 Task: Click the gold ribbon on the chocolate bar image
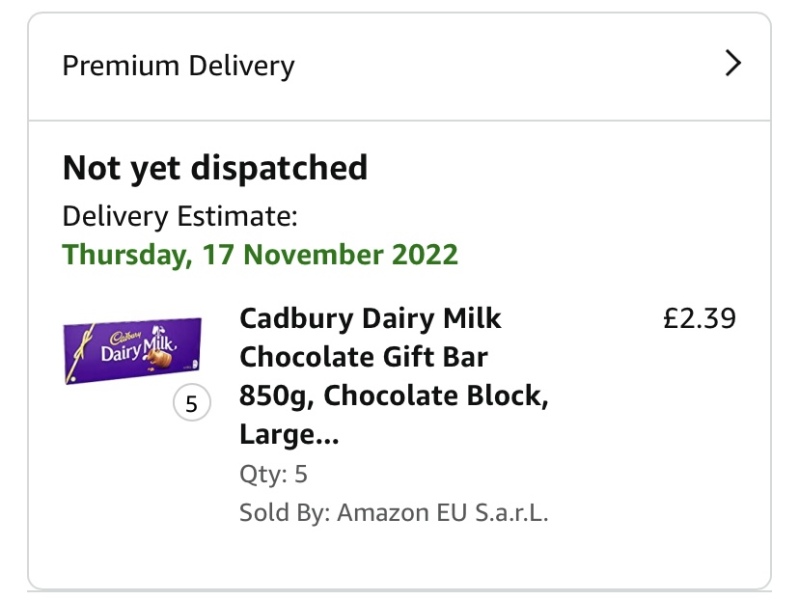click(x=85, y=343)
